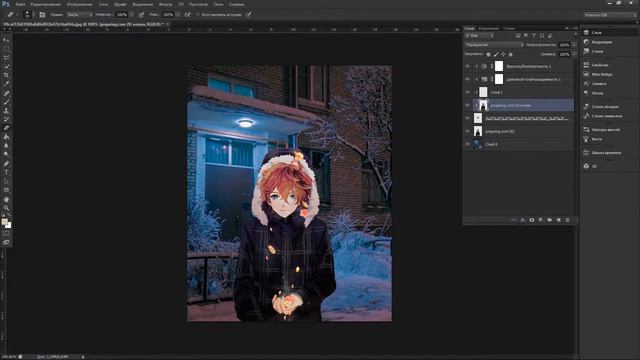This screenshot has height=360, width=640.
Task: Select the Move tool
Action: [x=6, y=40]
